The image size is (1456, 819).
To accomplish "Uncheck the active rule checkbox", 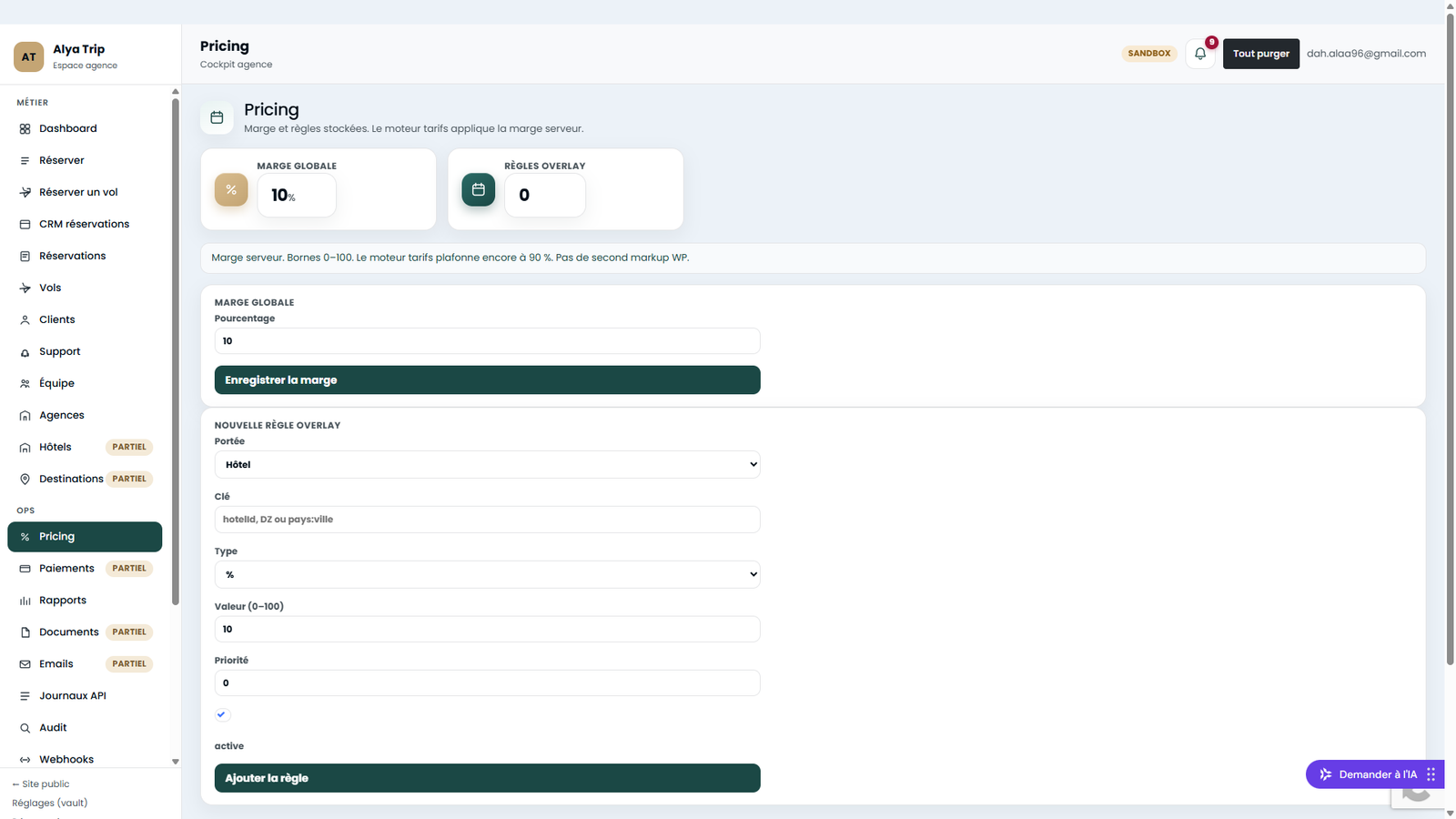I will click(x=222, y=714).
